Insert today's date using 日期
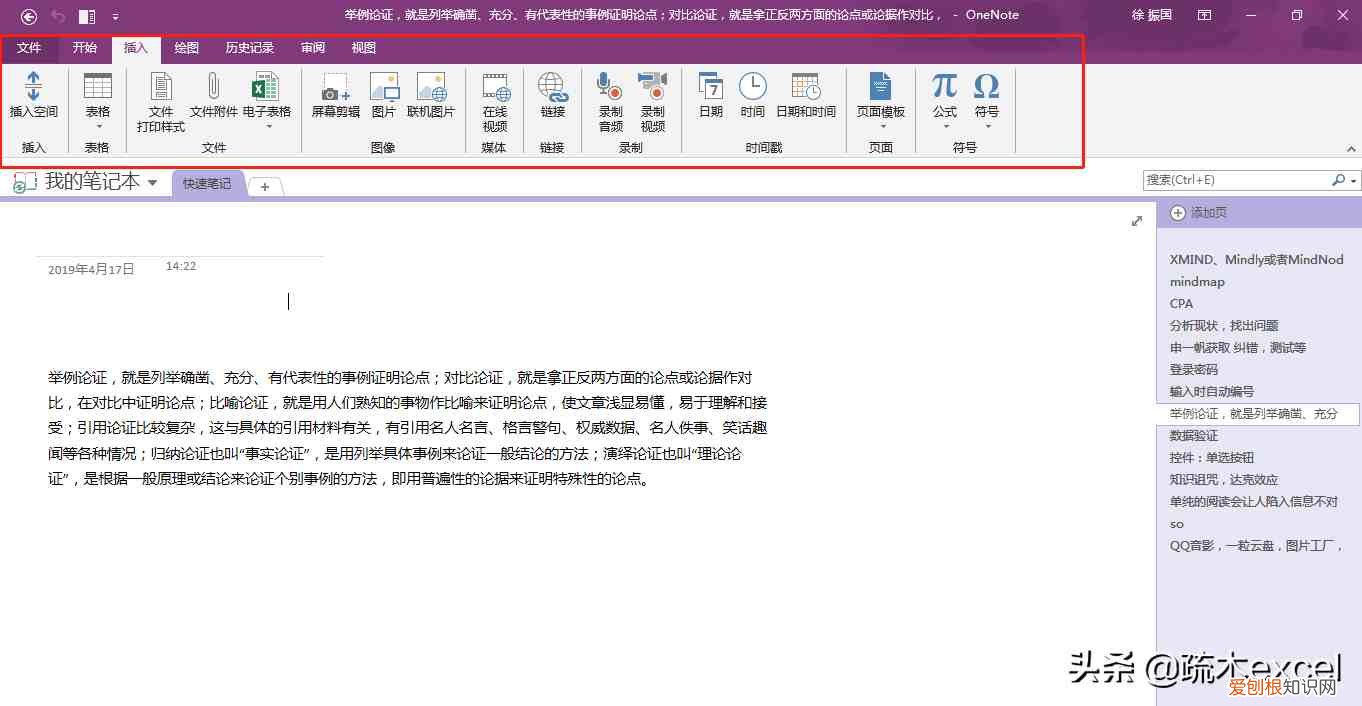The height and width of the screenshot is (706, 1362). click(710, 95)
